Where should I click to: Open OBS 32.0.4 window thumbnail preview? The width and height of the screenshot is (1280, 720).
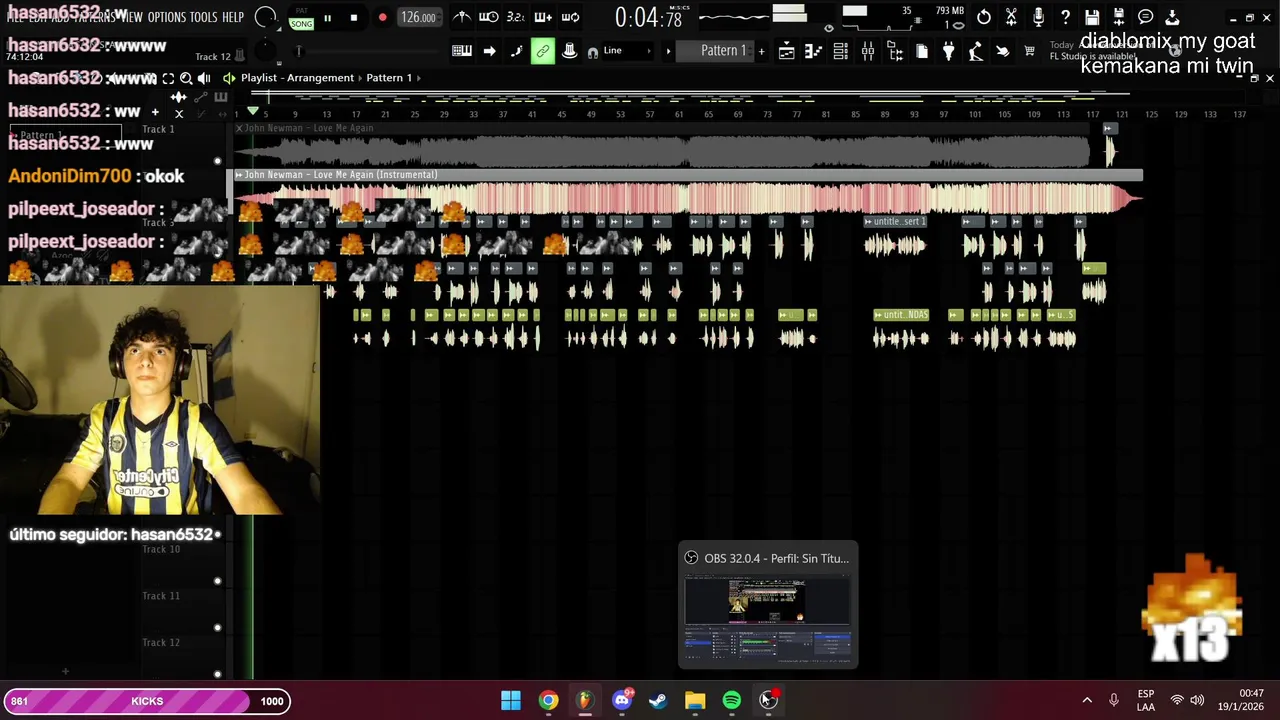[x=768, y=607]
